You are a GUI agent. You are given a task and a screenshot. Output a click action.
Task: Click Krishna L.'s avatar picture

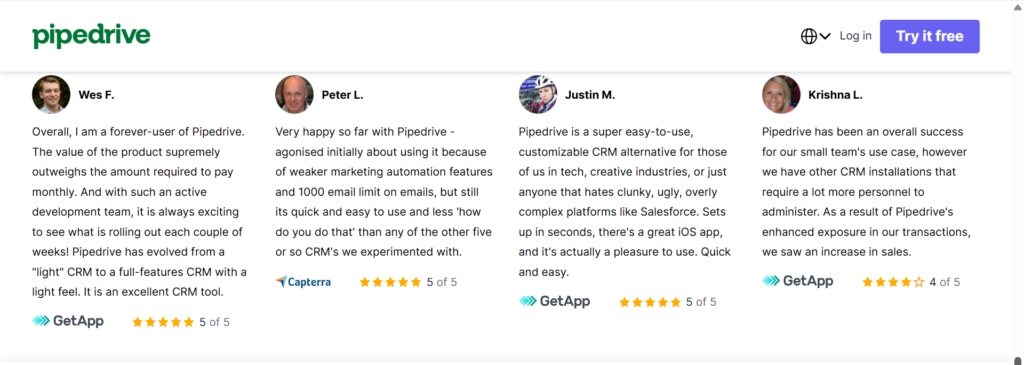point(781,95)
